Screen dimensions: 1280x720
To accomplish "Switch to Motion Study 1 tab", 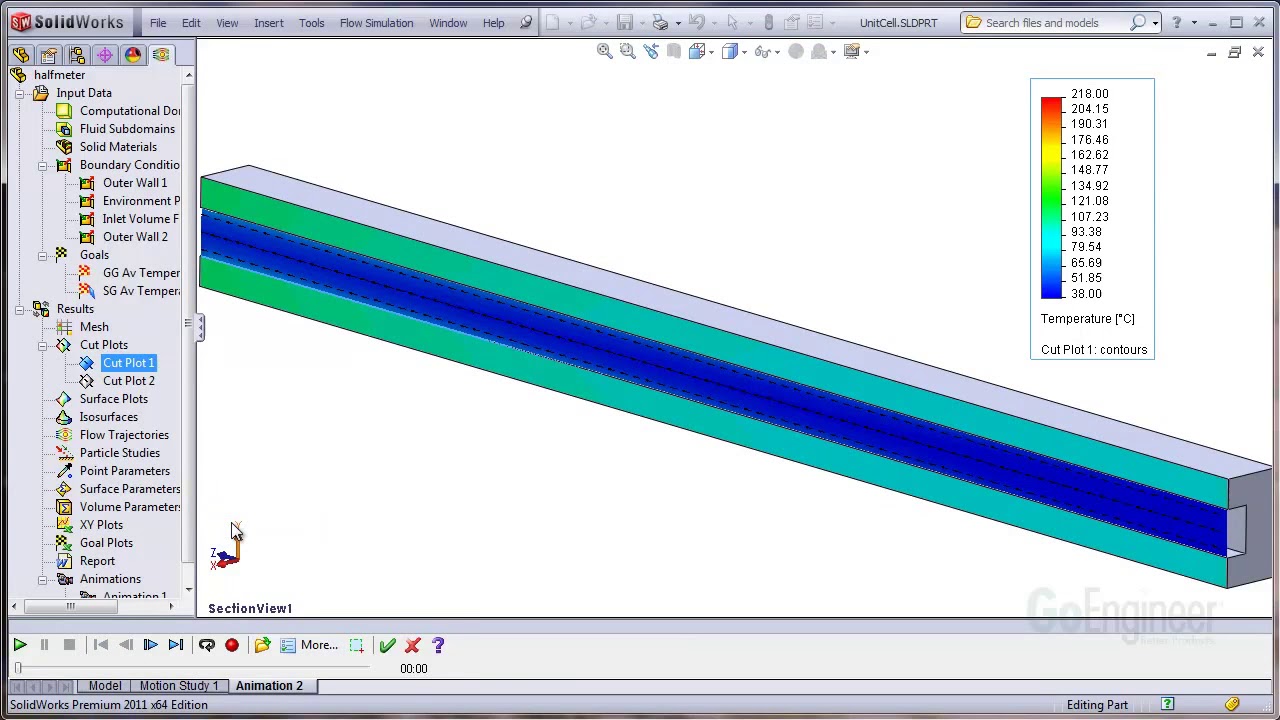I will (178, 686).
